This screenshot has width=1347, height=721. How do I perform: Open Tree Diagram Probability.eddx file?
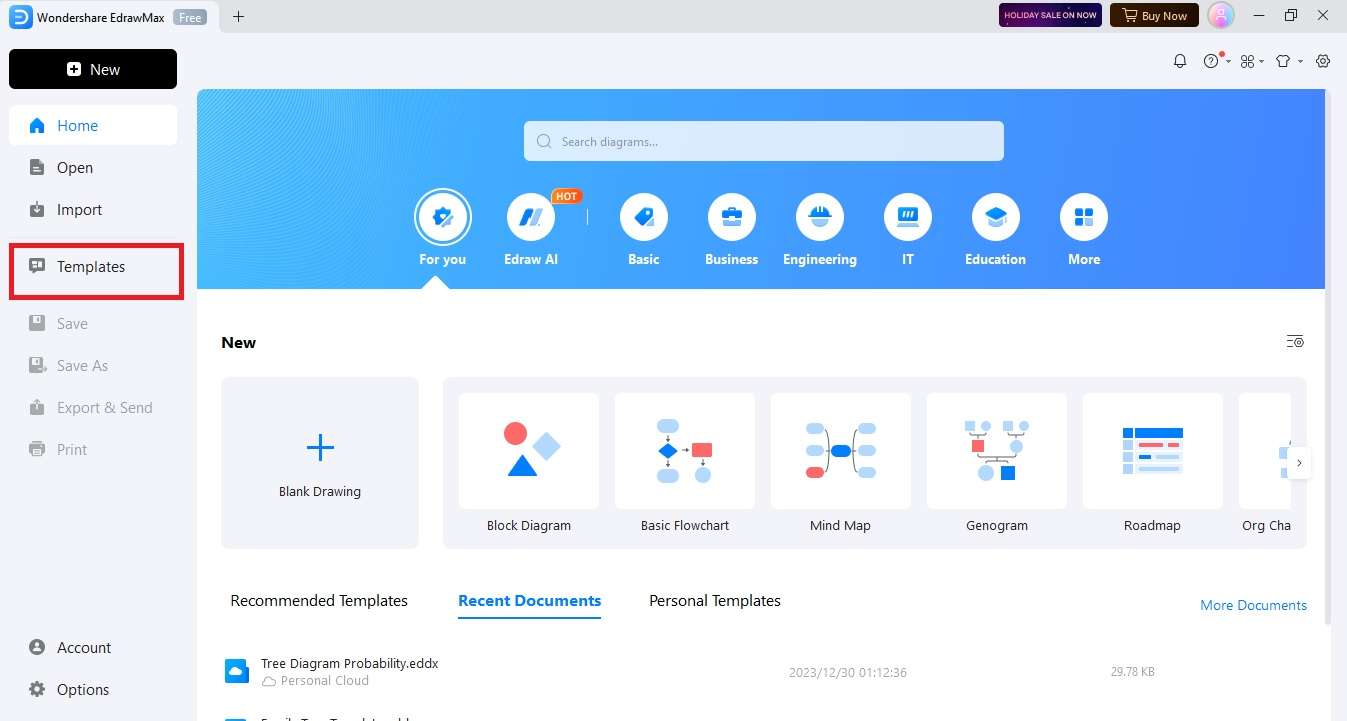click(x=350, y=663)
